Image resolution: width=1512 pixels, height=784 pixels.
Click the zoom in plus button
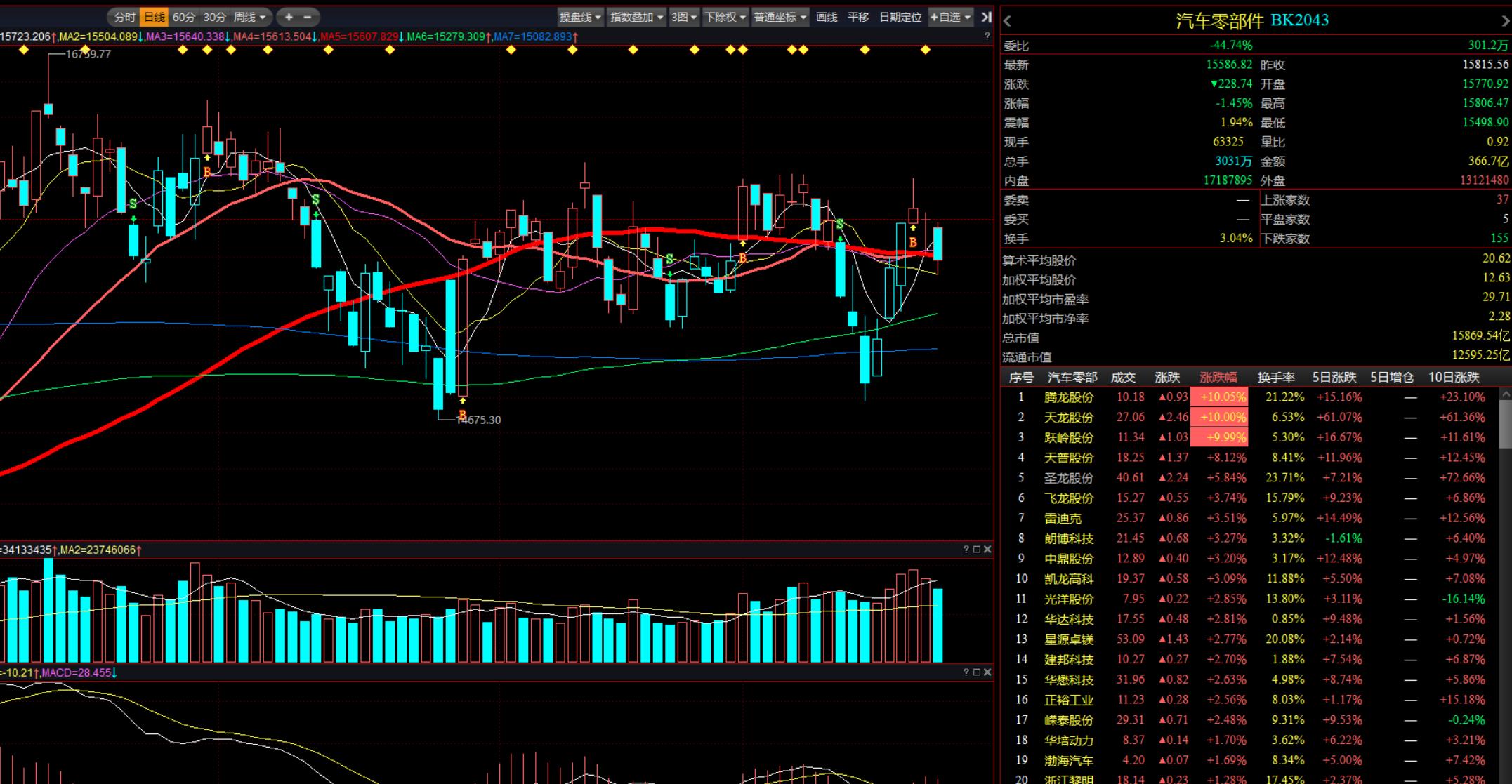pos(289,17)
